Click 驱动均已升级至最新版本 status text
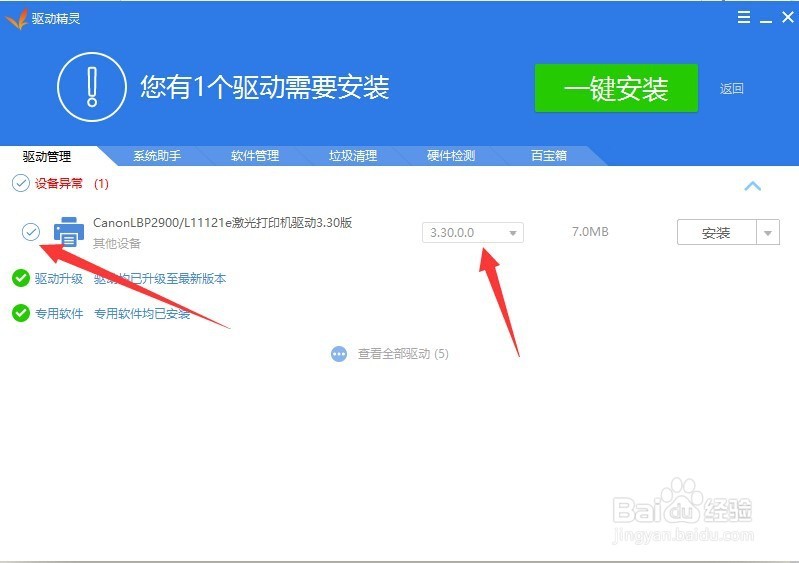This screenshot has width=799, height=563. (160, 279)
